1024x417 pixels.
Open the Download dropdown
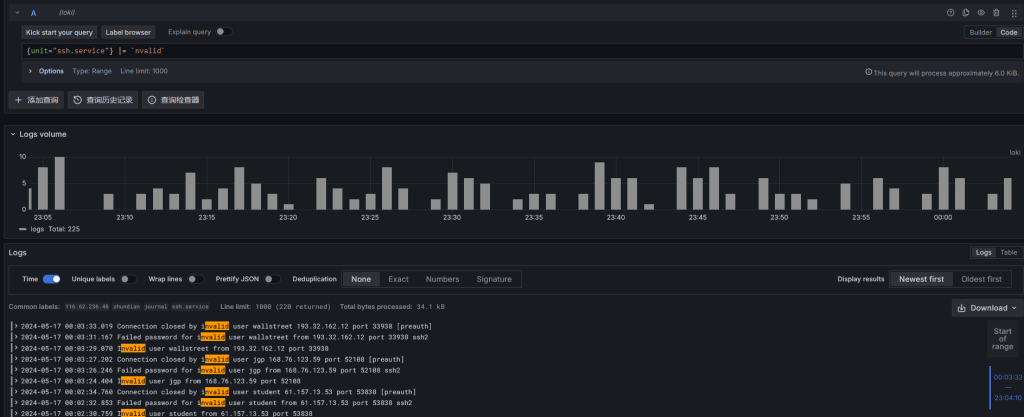click(x=986, y=308)
